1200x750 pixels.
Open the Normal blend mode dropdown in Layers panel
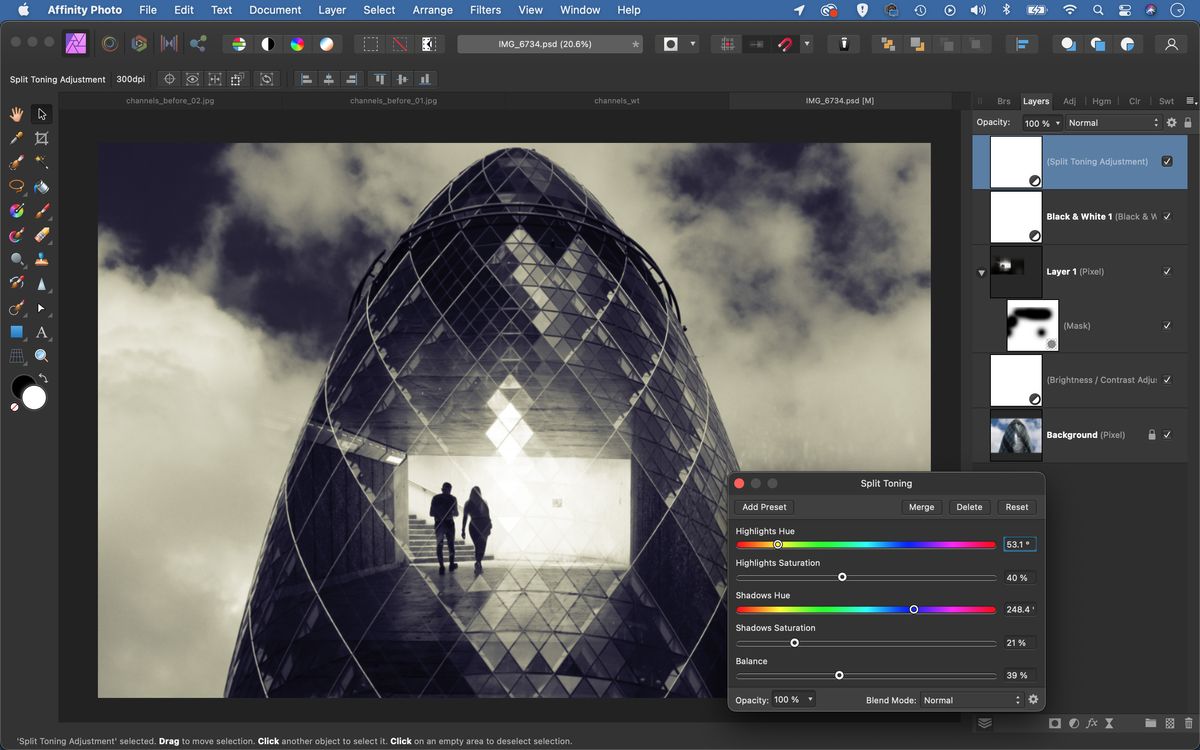[1110, 122]
